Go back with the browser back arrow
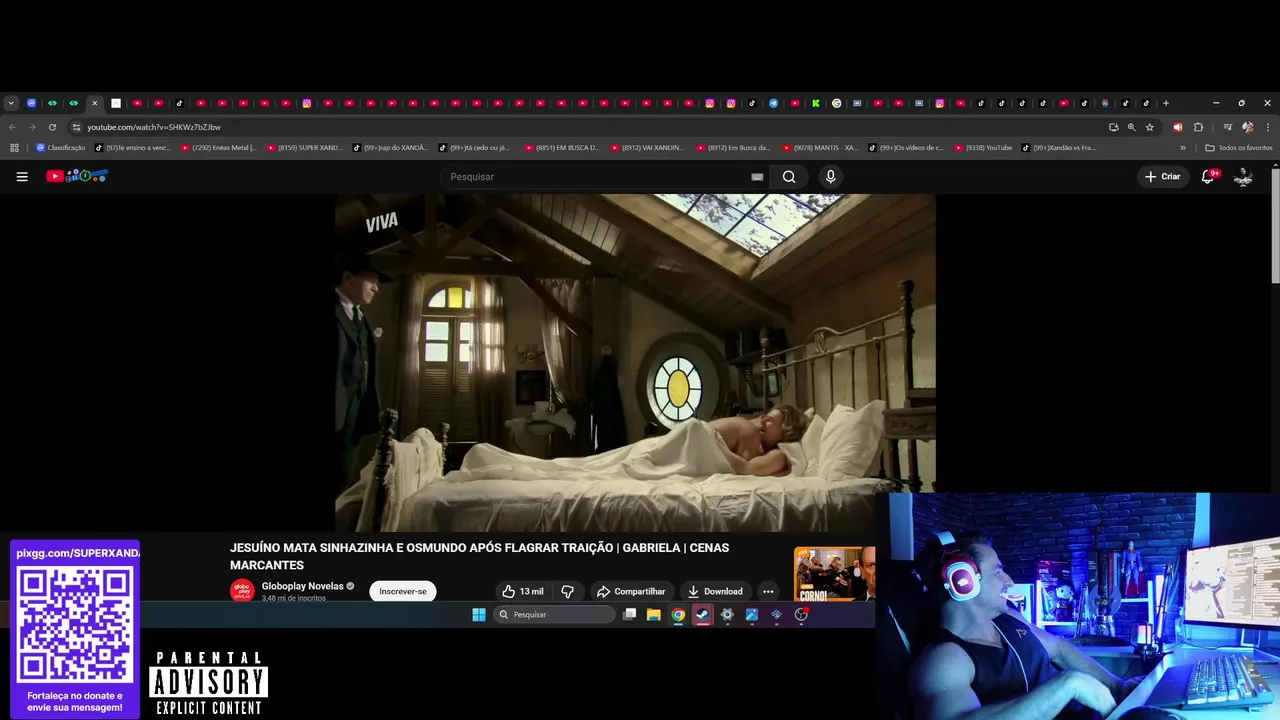The width and height of the screenshot is (1280, 720). tap(12, 127)
